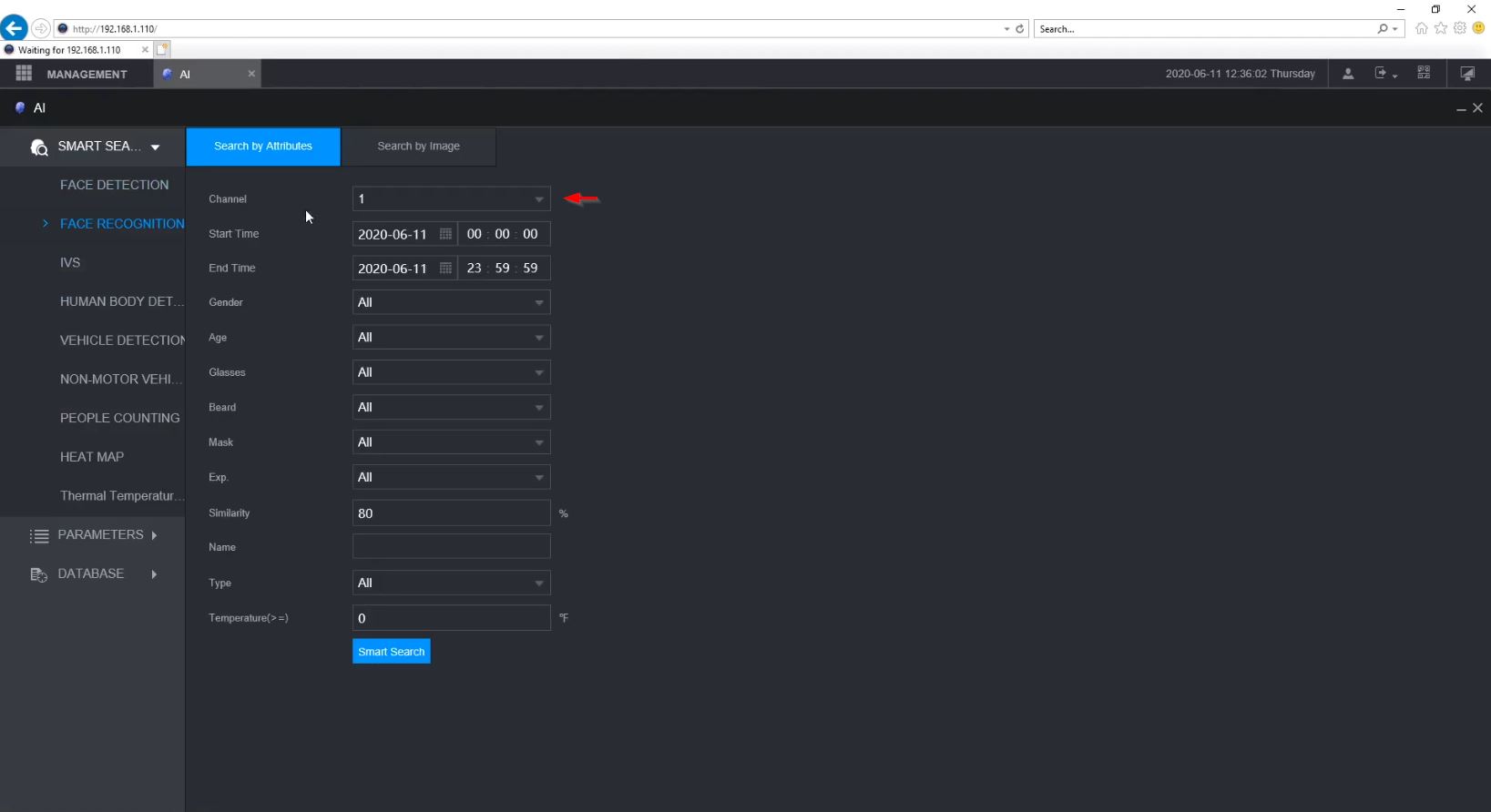The image size is (1491, 812).
Task: Switch to Search by Attributes tab
Action: click(263, 147)
